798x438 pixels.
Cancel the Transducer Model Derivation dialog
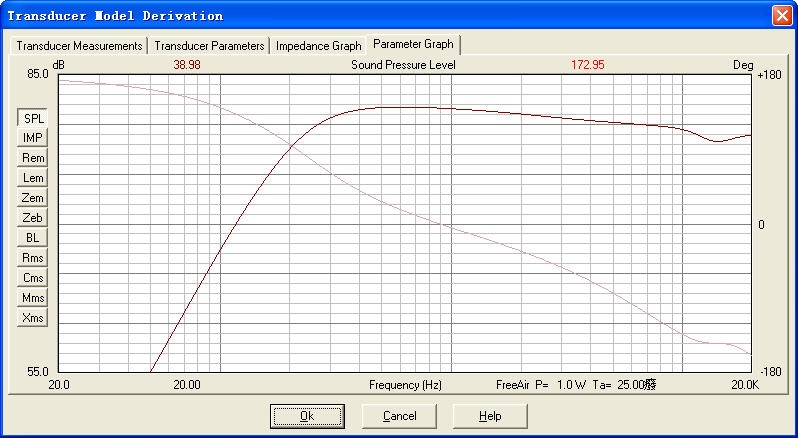pyautogui.click(x=399, y=416)
